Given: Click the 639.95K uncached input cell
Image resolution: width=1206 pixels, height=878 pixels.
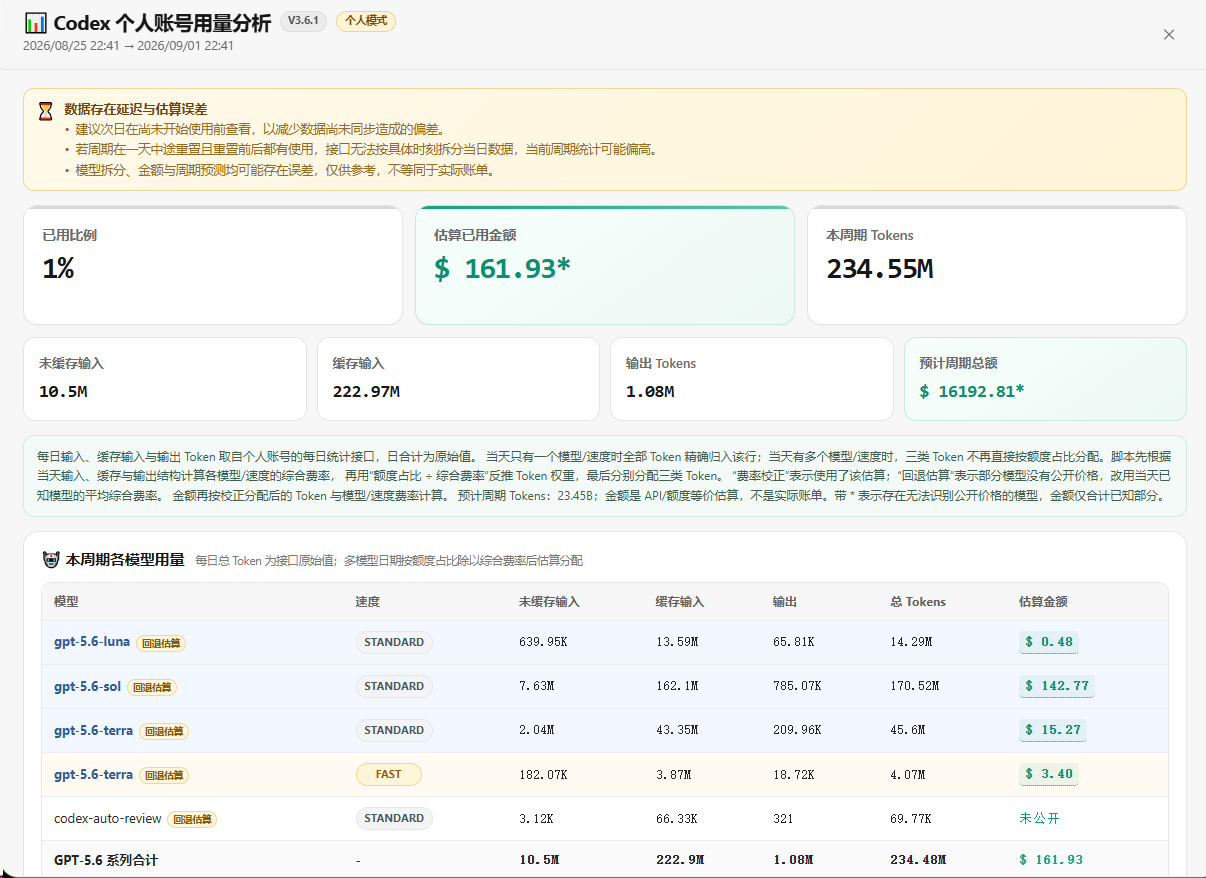Looking at the screenshot, I should click(544, 642).
